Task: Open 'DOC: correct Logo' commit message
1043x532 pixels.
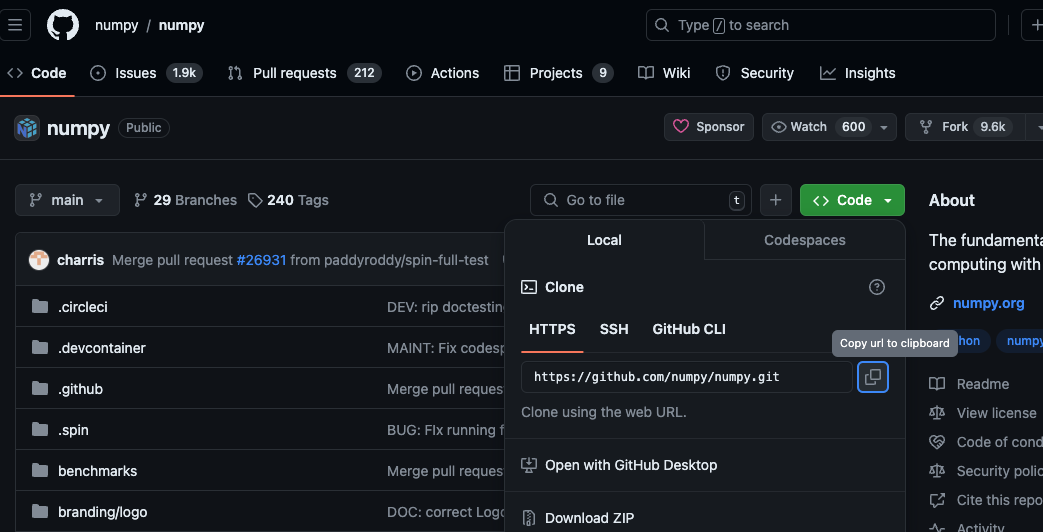Action: coord(446,512)
